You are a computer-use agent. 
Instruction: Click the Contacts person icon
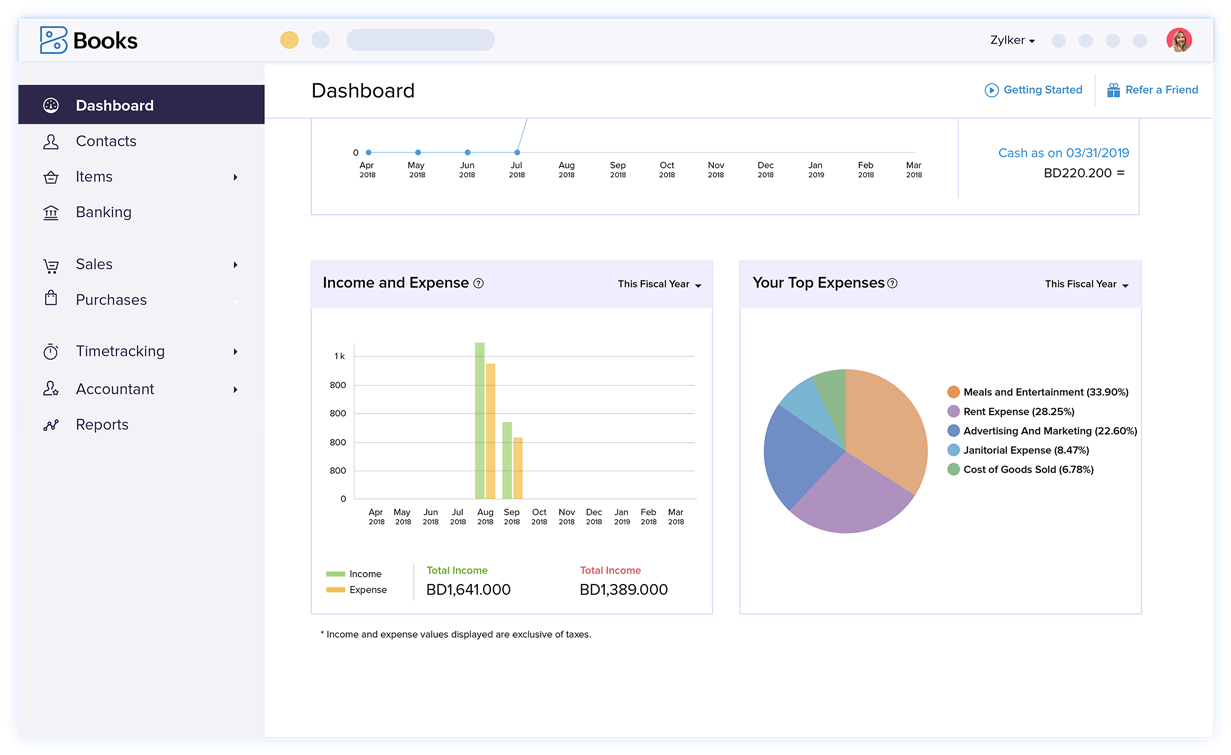[x=51, y=141]
